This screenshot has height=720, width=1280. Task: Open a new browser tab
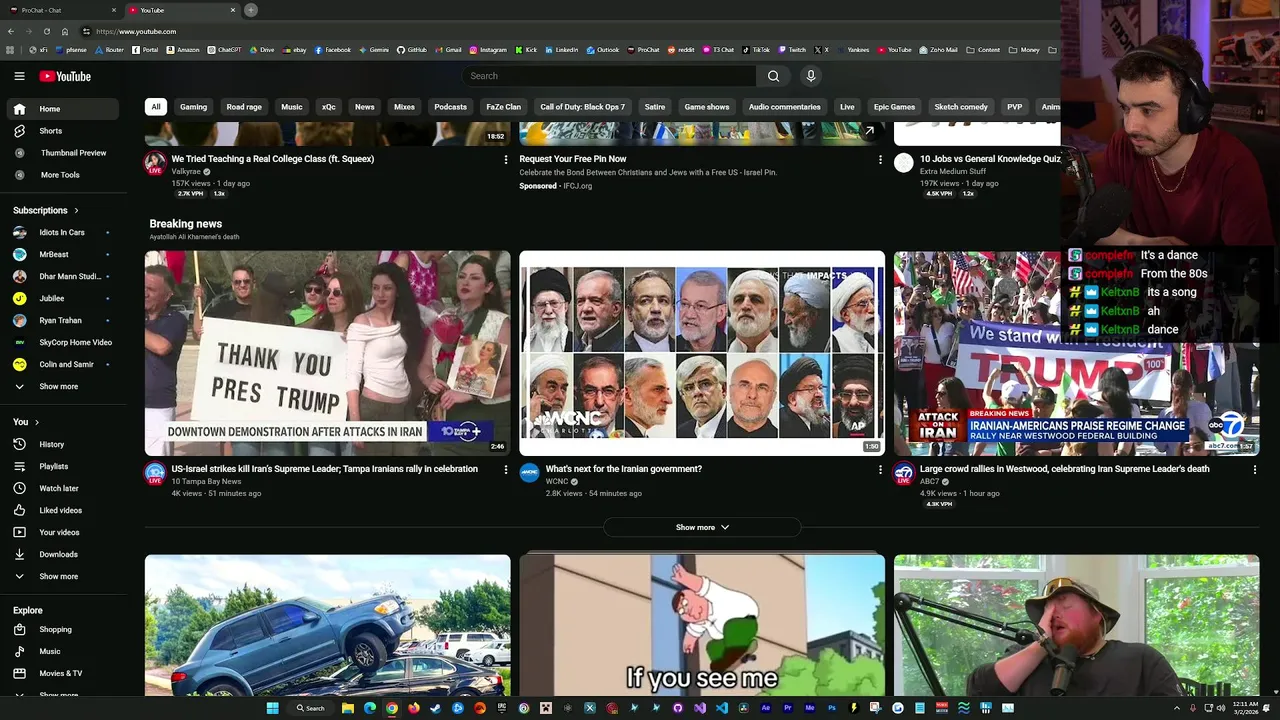click(x=251, y=10)
